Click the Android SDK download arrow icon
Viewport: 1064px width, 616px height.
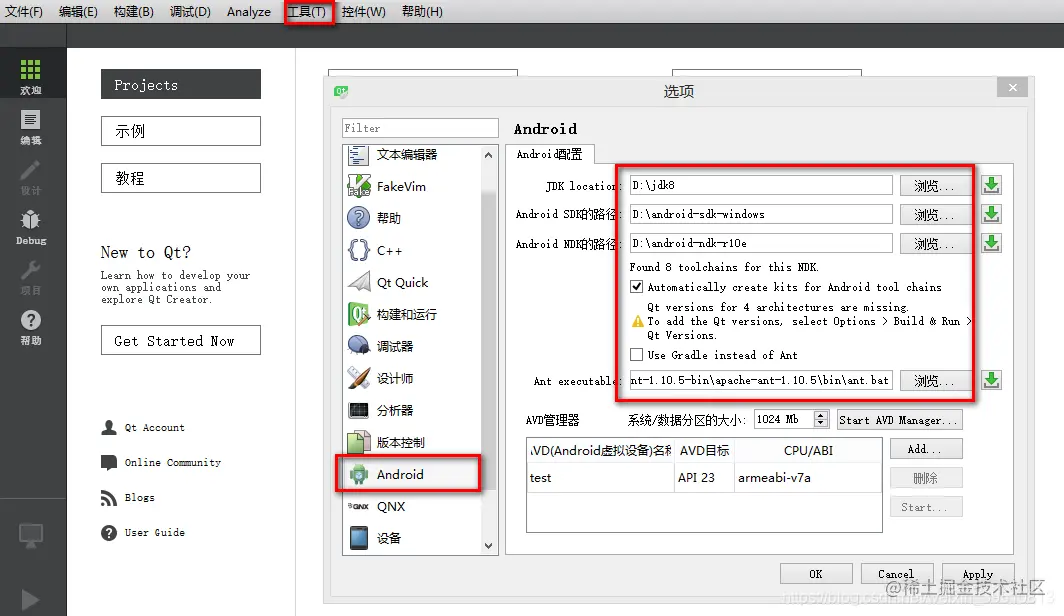(991, 214)
